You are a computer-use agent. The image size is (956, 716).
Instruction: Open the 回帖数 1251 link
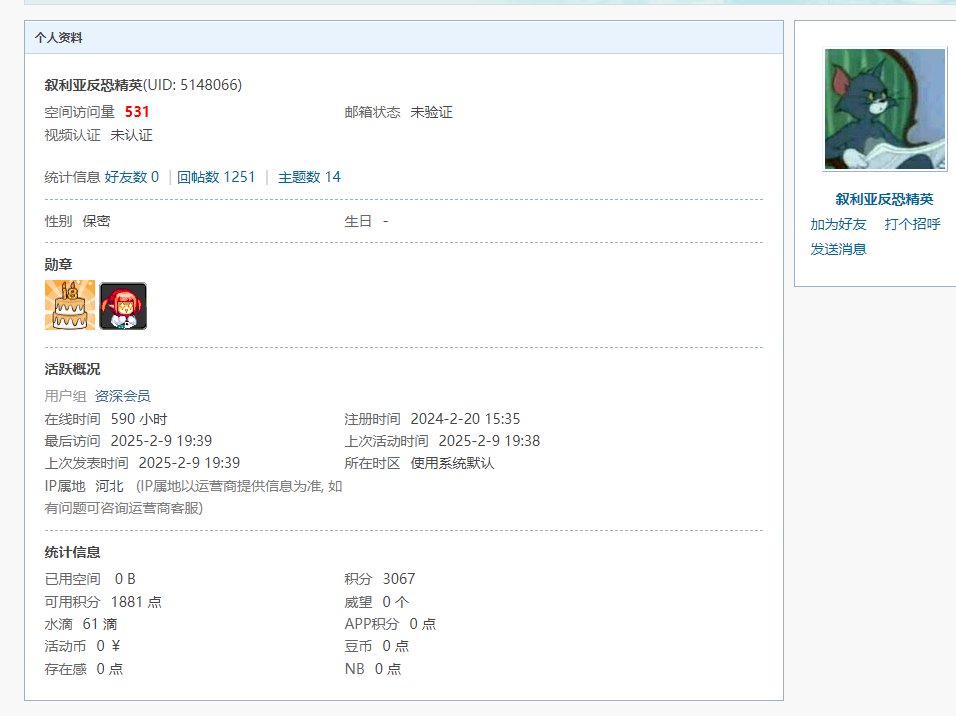click(x=216, y=177)
